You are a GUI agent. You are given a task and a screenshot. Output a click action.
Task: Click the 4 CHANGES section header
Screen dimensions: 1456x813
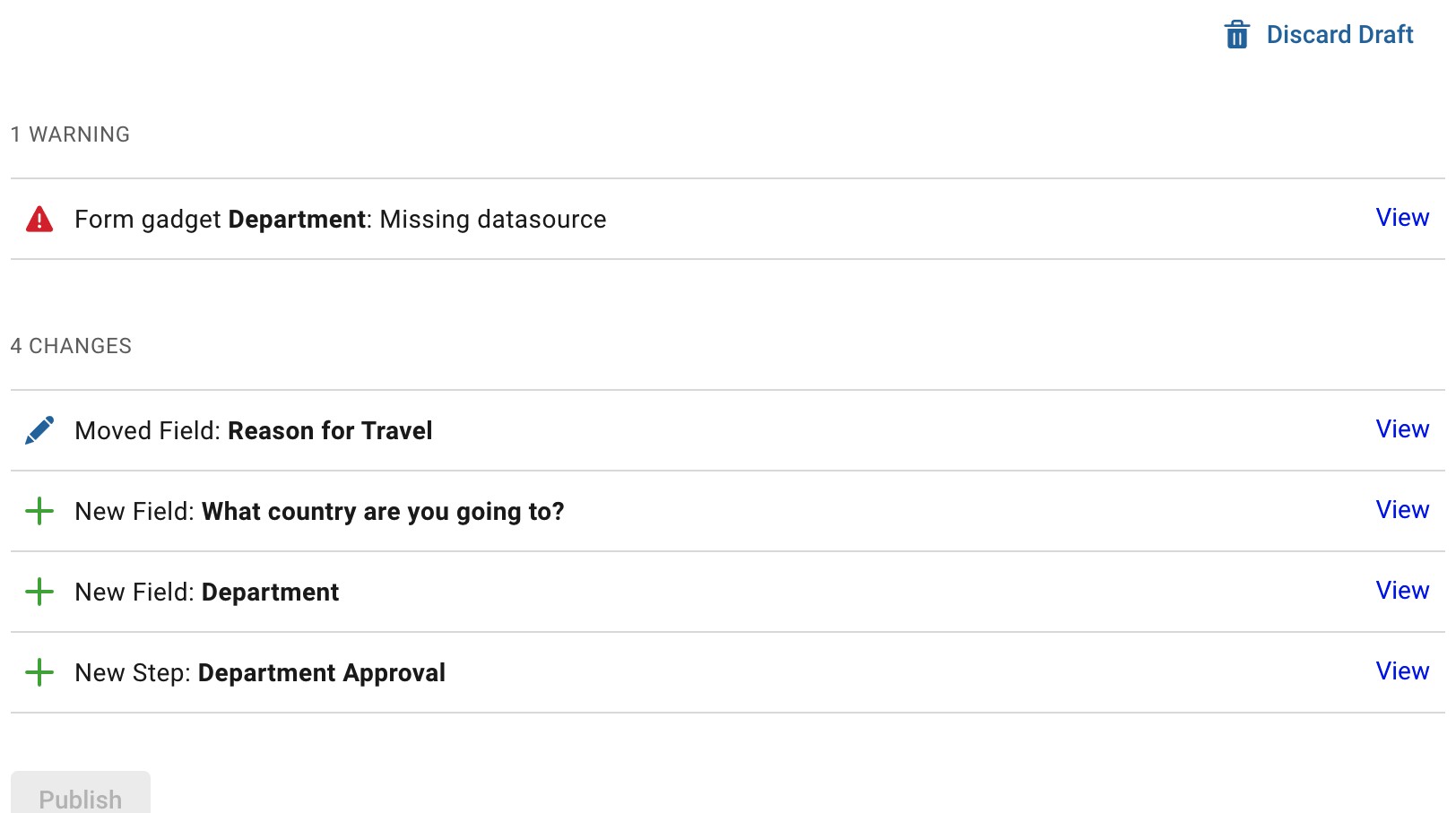pos(71,346)
